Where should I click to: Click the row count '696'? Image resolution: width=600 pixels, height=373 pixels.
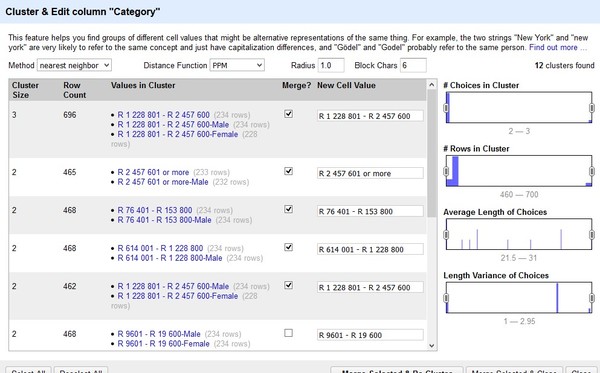point(70,115)
